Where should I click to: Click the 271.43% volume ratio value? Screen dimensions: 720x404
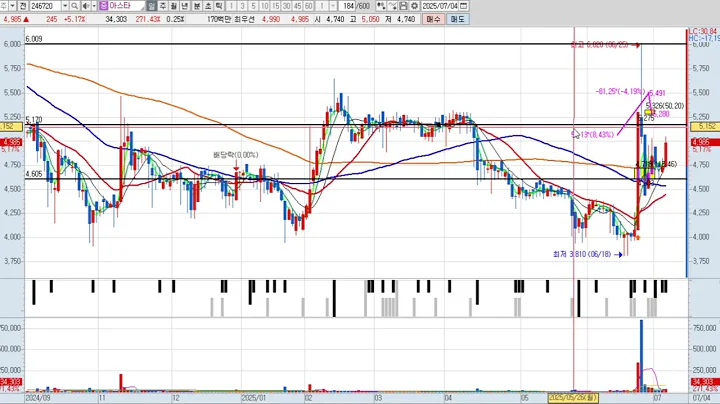pos(147,19)
